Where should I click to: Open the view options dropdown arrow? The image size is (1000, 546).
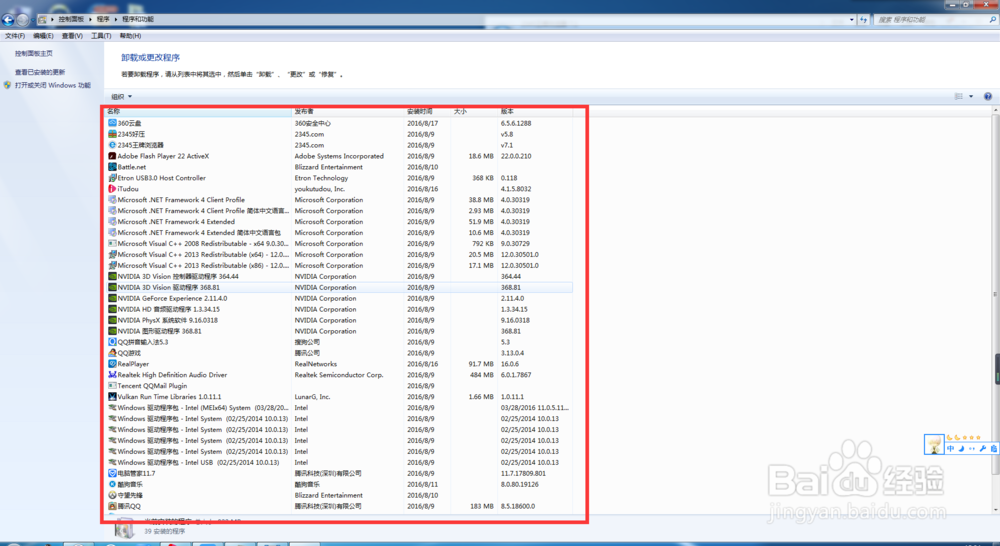[x=971, y=96]
